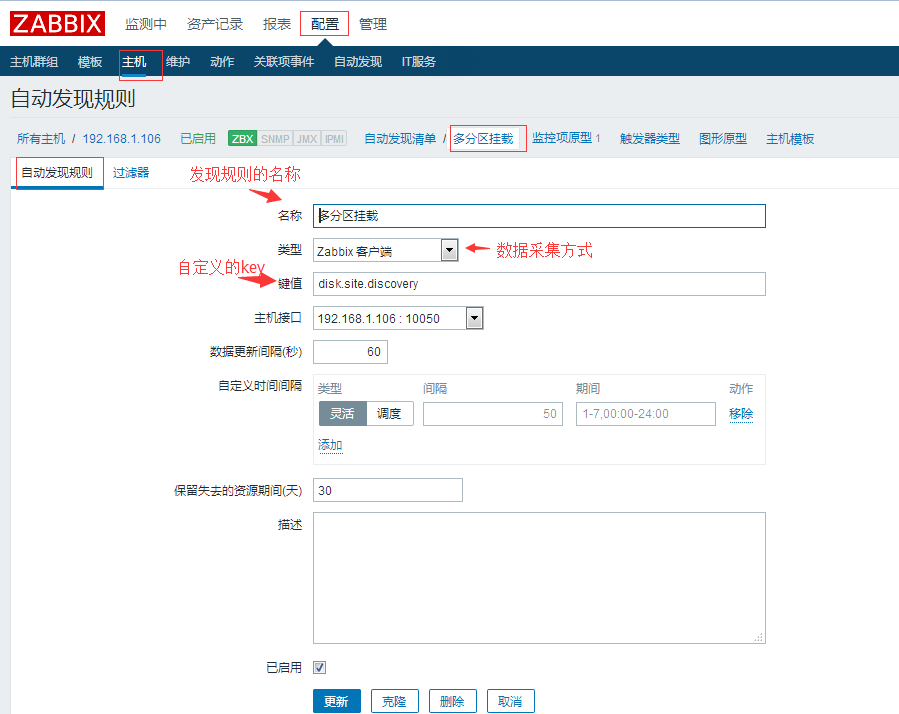Click the 添加 link to add interval
The image size is (899, 714).
pyautogui.click(x=330, y=445)
